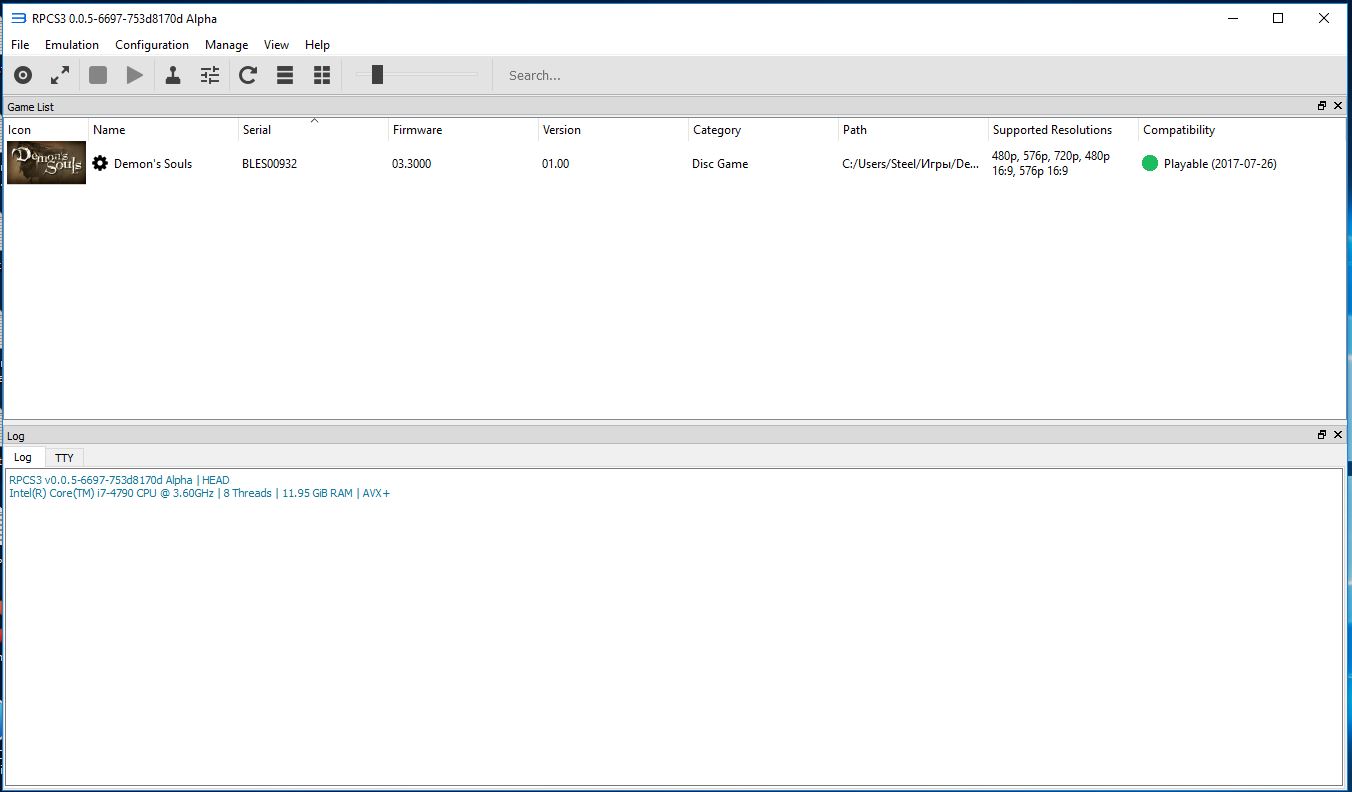Image resolution: width=1352 pixels, height=792 pixels.
Task: Open the Emulation menu
Action: click(72, 45)
